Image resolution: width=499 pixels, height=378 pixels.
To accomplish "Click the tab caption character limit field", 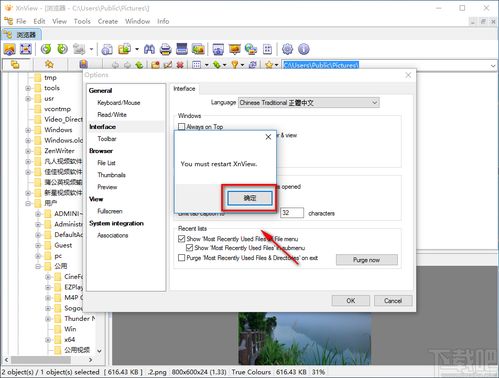I will point(292,213).
